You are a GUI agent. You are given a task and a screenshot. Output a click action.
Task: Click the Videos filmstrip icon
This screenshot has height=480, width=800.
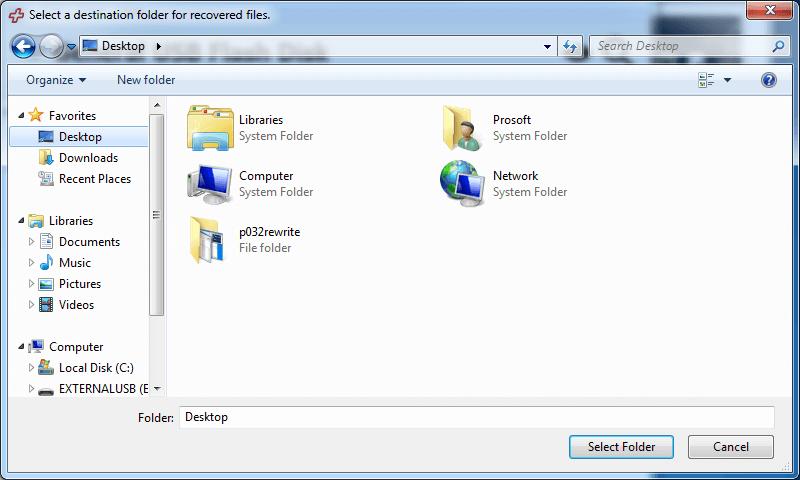46,305
